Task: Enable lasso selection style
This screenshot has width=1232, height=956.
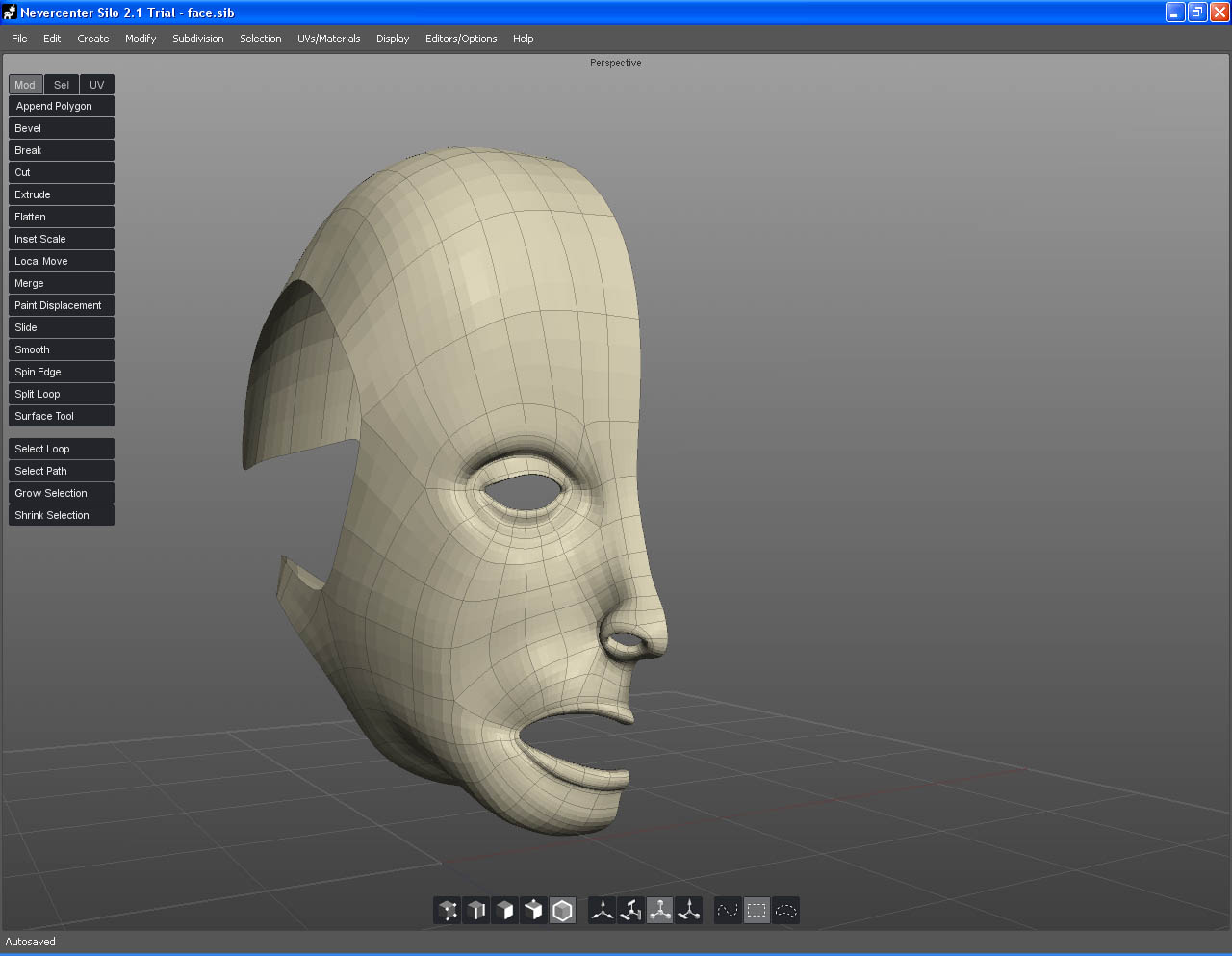Action: point(786,910)
